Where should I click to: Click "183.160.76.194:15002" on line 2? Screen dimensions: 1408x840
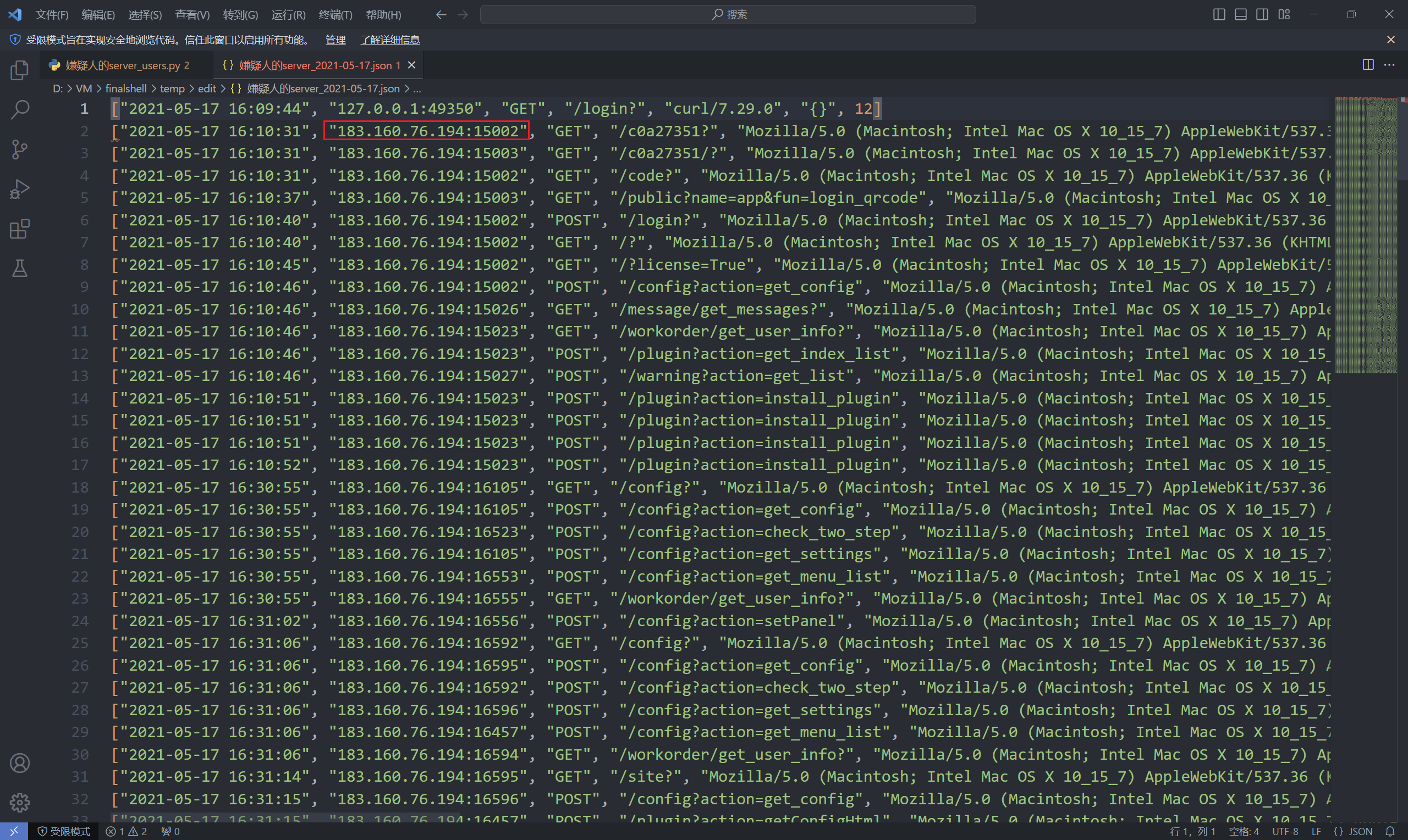click(x=427, y=131)
